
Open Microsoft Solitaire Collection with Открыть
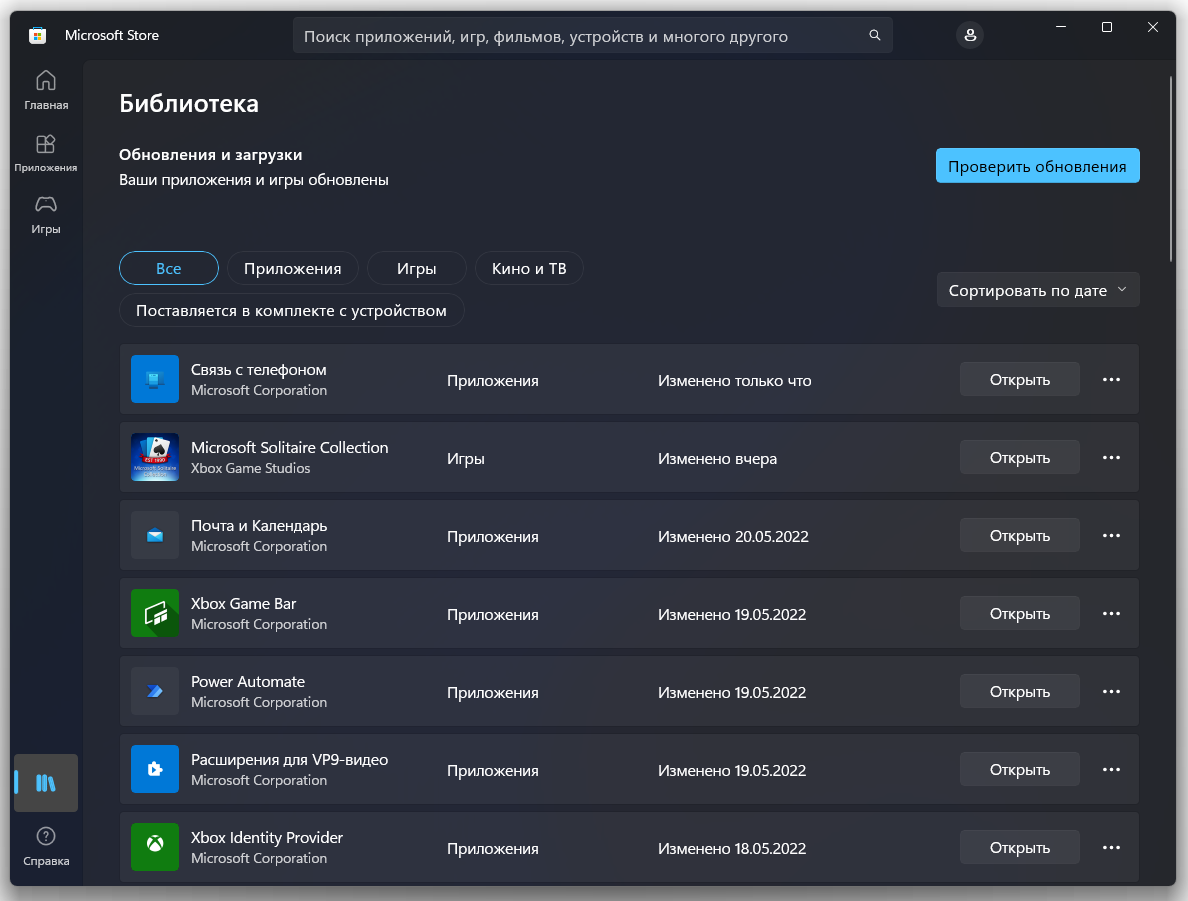[x=1019, y=458]
